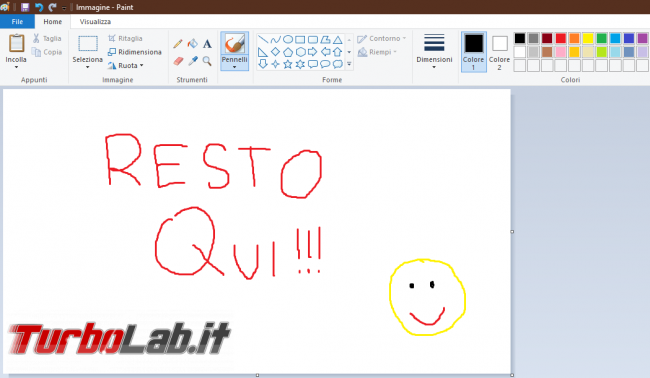Expand the Pennelli brushes dropdown arrow
This screenshot has height=378, width=650.
pos(235,67)
